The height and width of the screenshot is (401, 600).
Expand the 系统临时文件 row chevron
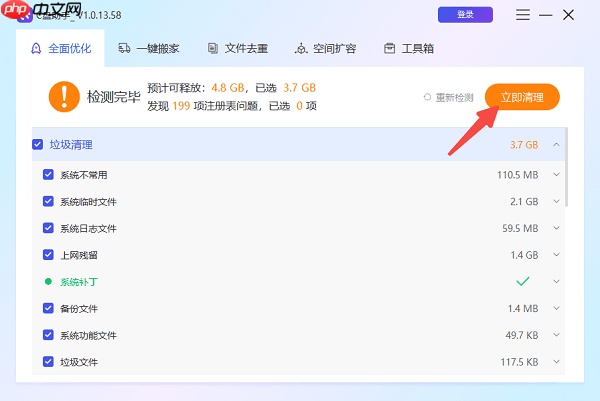pyautogui.click(x=556, y=201)
